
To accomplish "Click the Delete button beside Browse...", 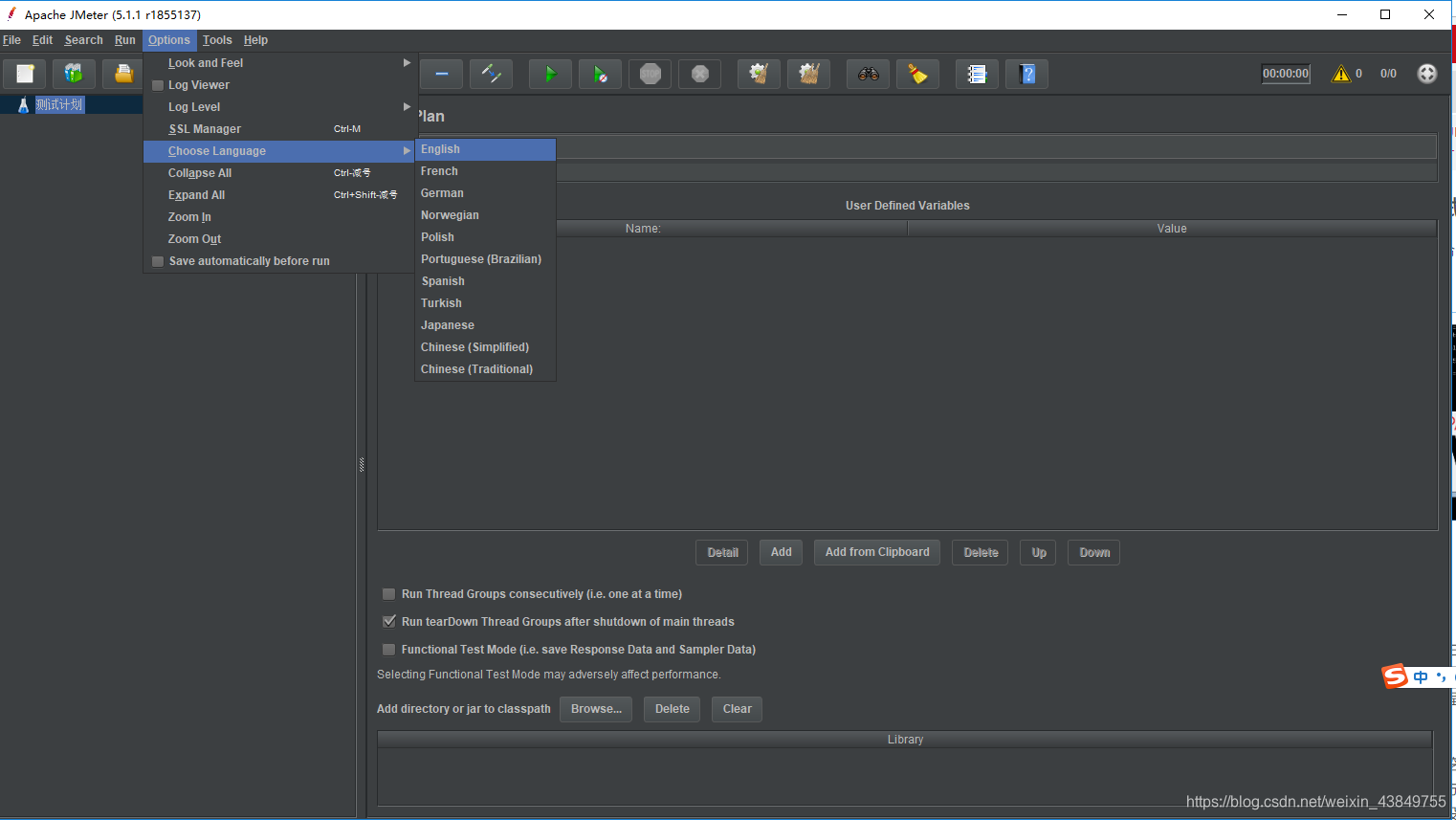I will tap(672, 709).
